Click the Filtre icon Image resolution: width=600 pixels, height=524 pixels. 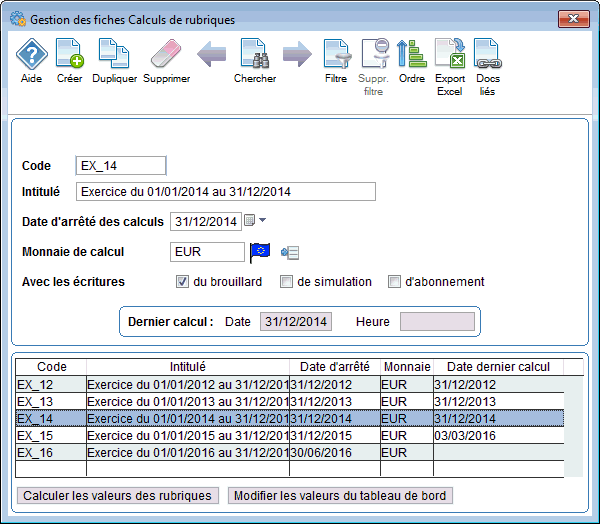tap(336, 55)
